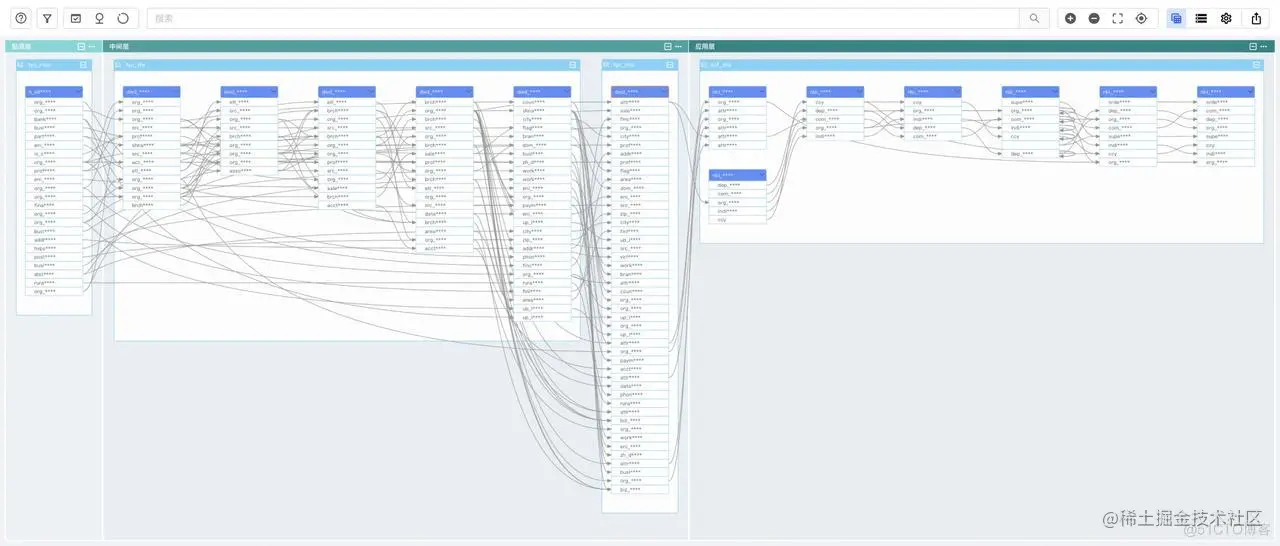Collapse the wide sub-group inside 中间层
The width and height of the screenshot is (1280, 546).
[x=573, y=65]
